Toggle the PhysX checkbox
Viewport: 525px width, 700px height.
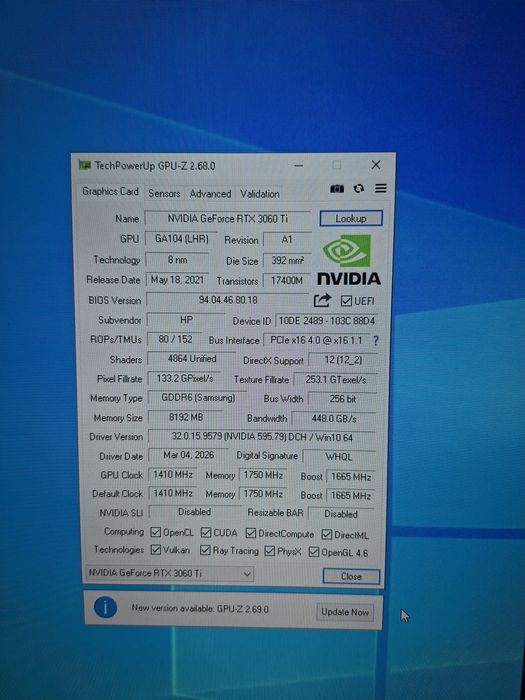pos(270,551)
